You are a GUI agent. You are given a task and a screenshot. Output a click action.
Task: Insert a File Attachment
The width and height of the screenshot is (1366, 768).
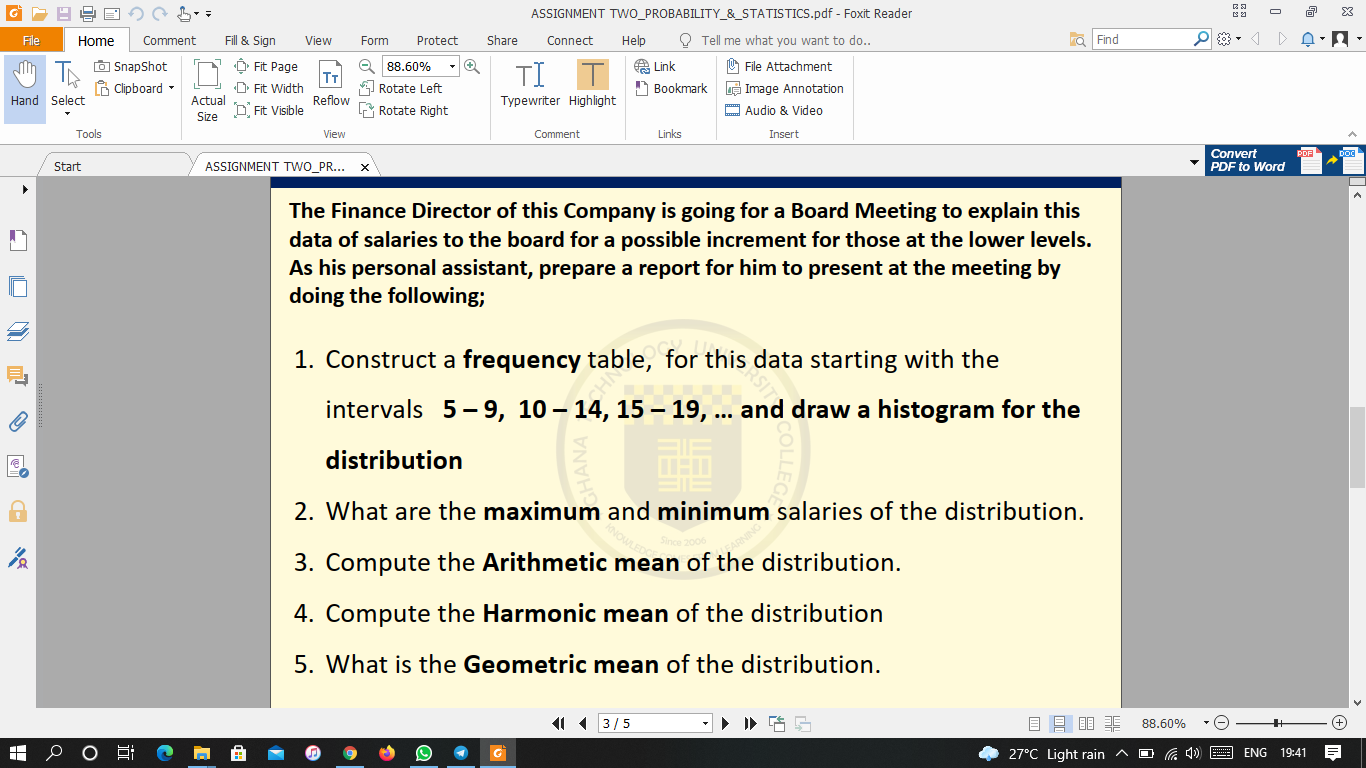click(x=779, y=66)
